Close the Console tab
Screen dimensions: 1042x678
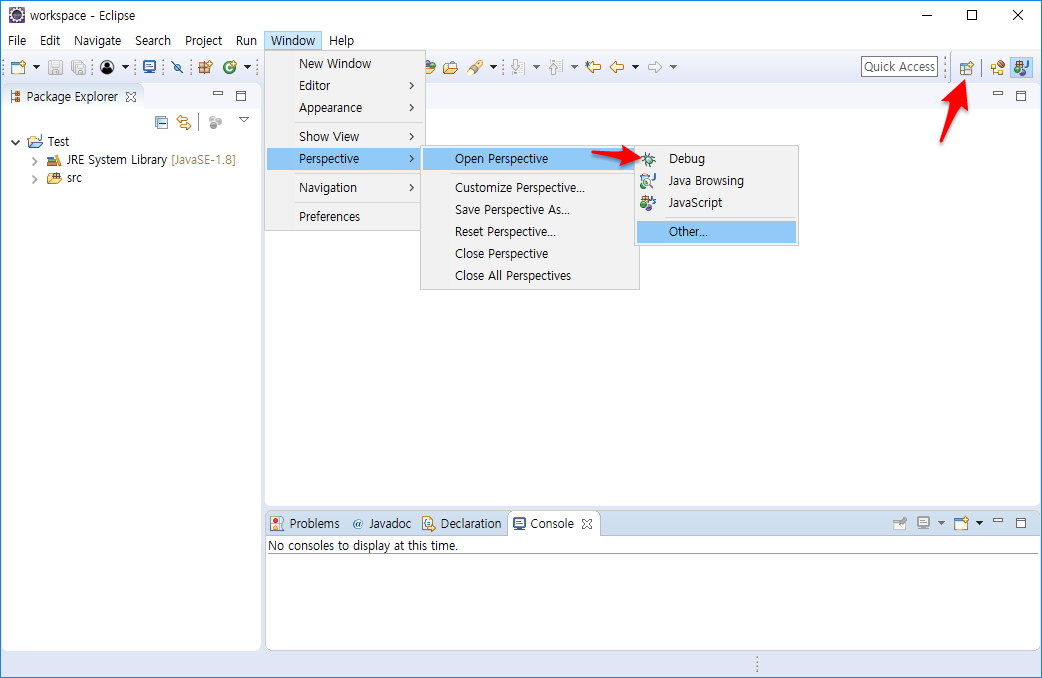[x=587, y=524]
